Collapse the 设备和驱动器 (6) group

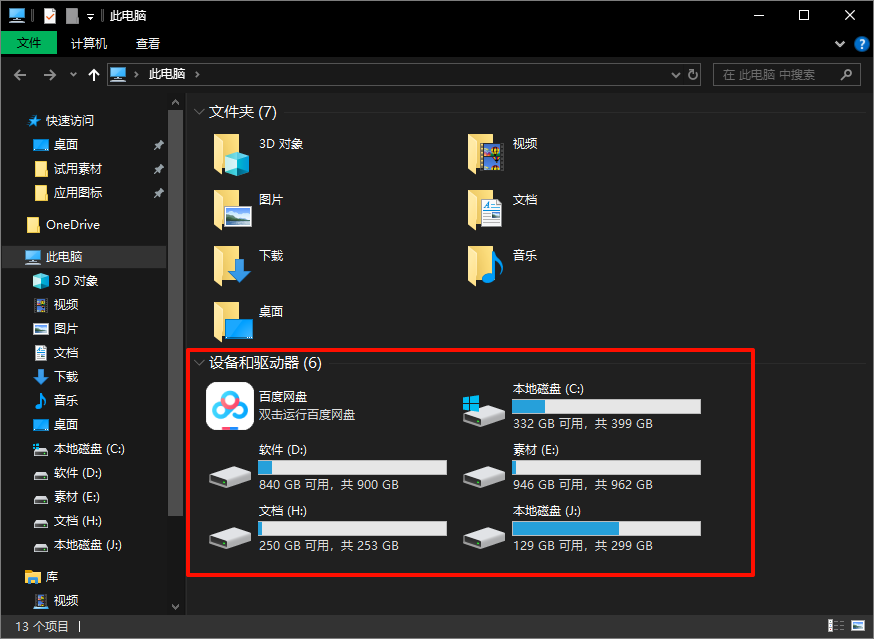(x=199, y=363)
